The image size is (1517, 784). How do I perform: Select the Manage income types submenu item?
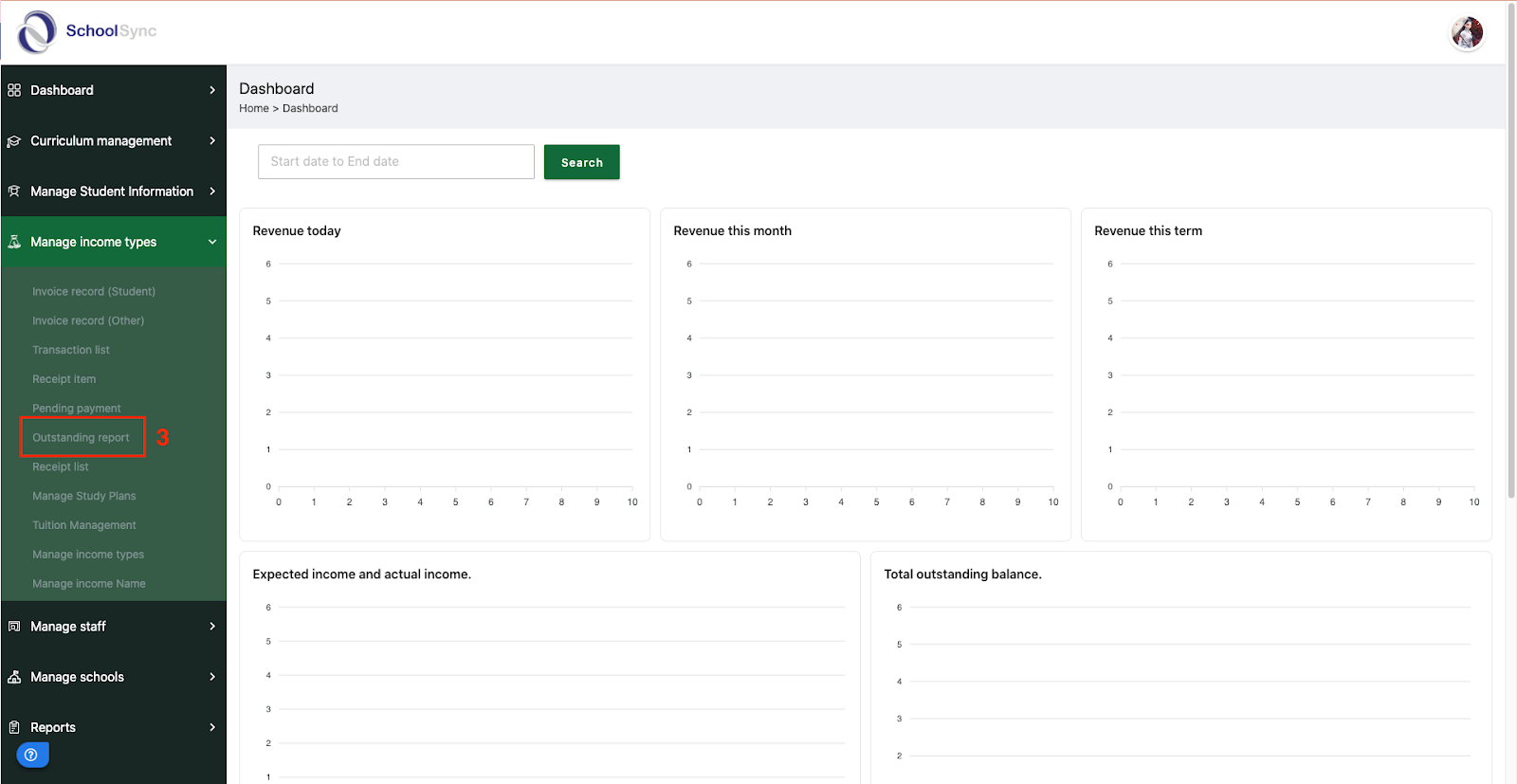(88, 555)
